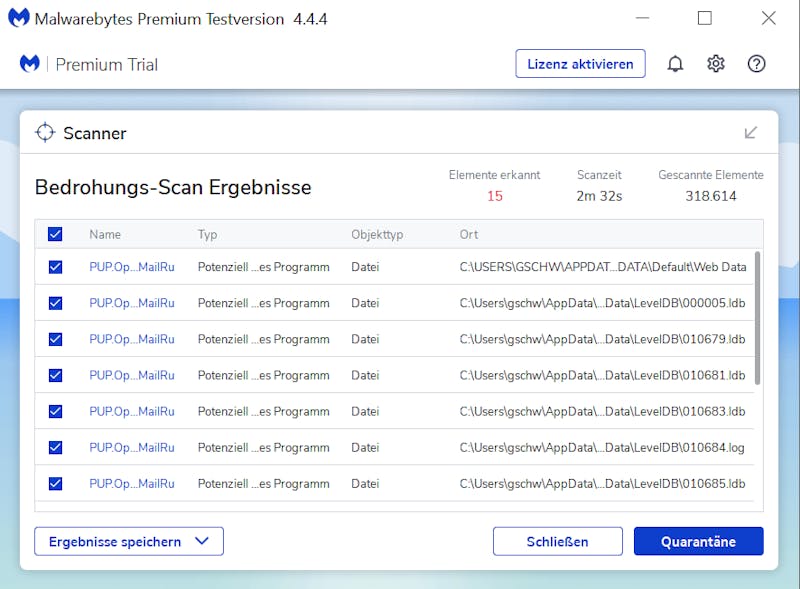Open PUP.Op...MailRu link in the 010679.ldb row
The image size is (800, 589).
tap(132, 339)
